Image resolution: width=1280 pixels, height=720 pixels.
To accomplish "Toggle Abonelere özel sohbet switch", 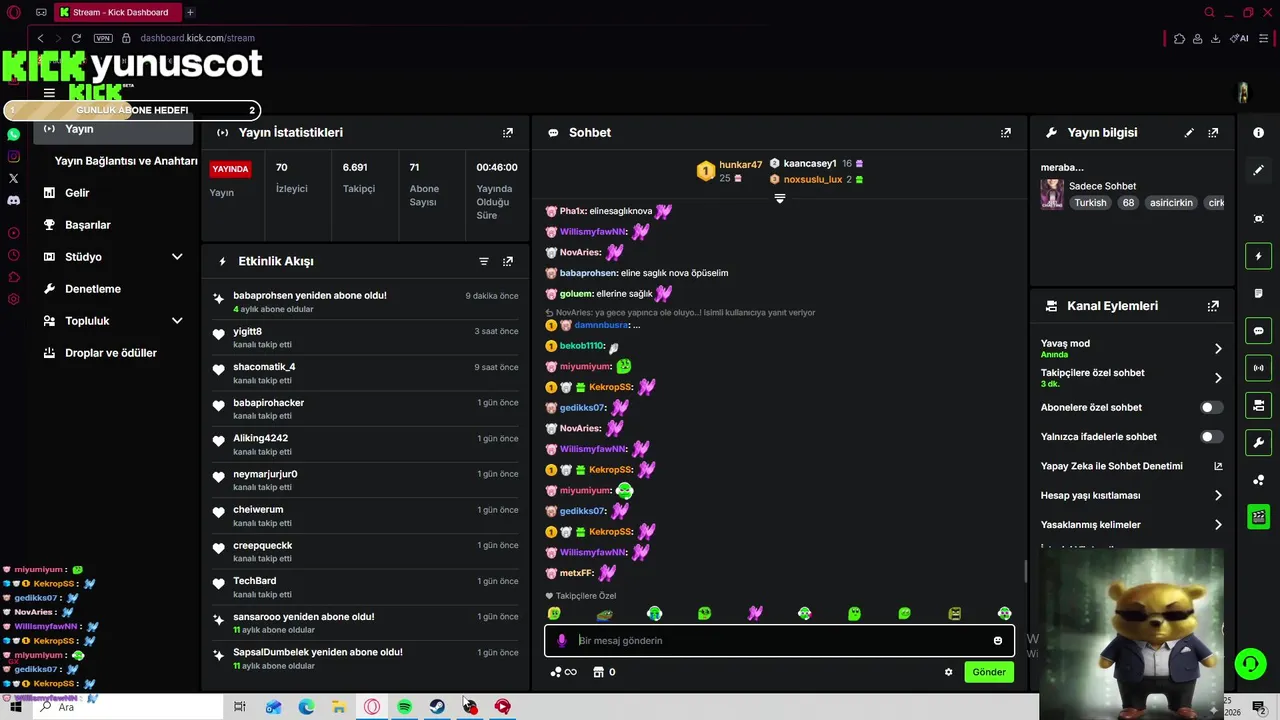I will point(1211,407).
